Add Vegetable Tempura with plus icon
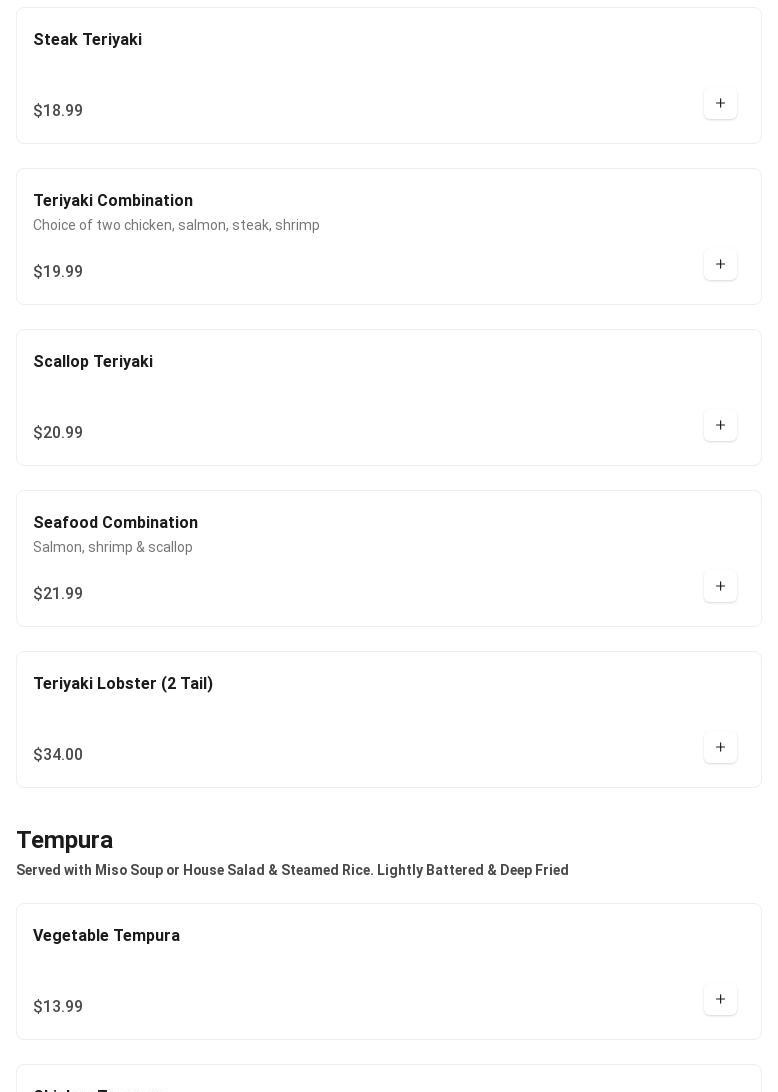The height and width of the screenshot is (1092, 778). point(720,1000)
